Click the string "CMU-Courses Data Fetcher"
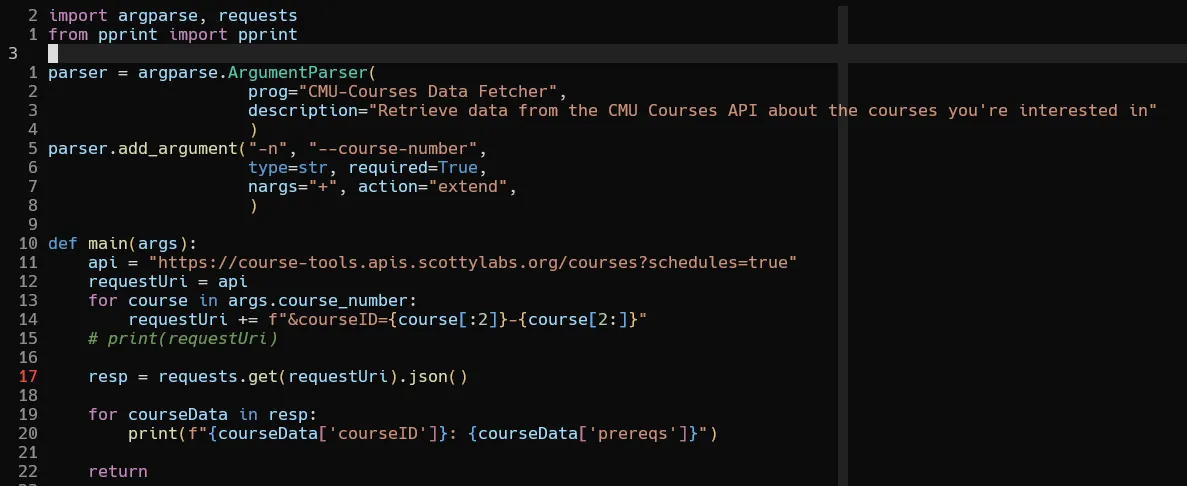The width and height of the screenshot is (1187, 486). pyautogui.click(x=428, y=92)
